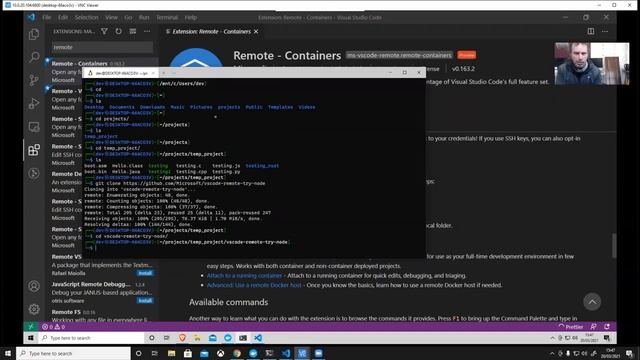Image resolution: width=640 pixels, height=360 pixels.
Task: Open Task View on remote taskbar
Action: pyautogui.click(x=167, y=338)
